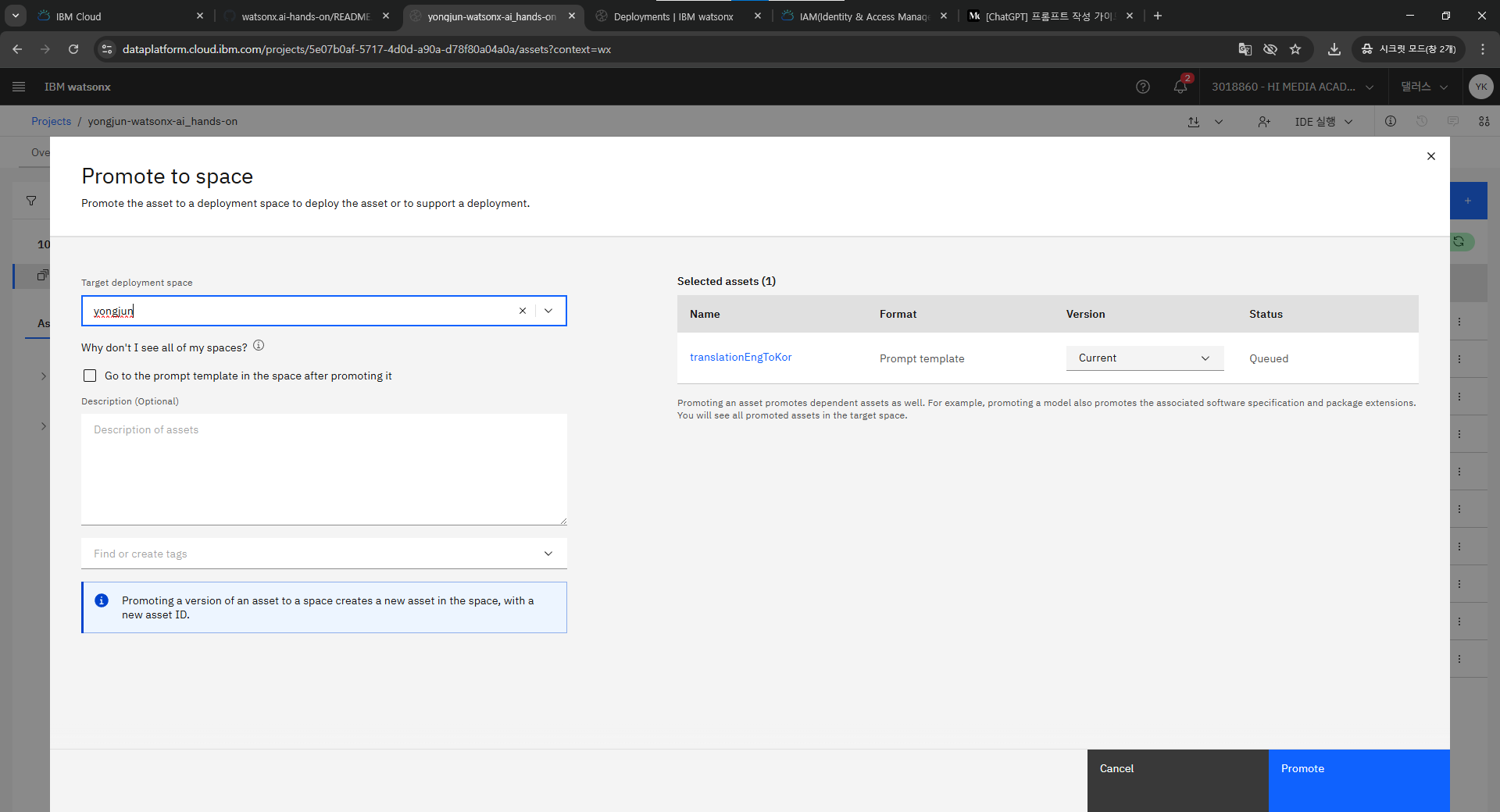Open the comments icon

[1453, 121]
